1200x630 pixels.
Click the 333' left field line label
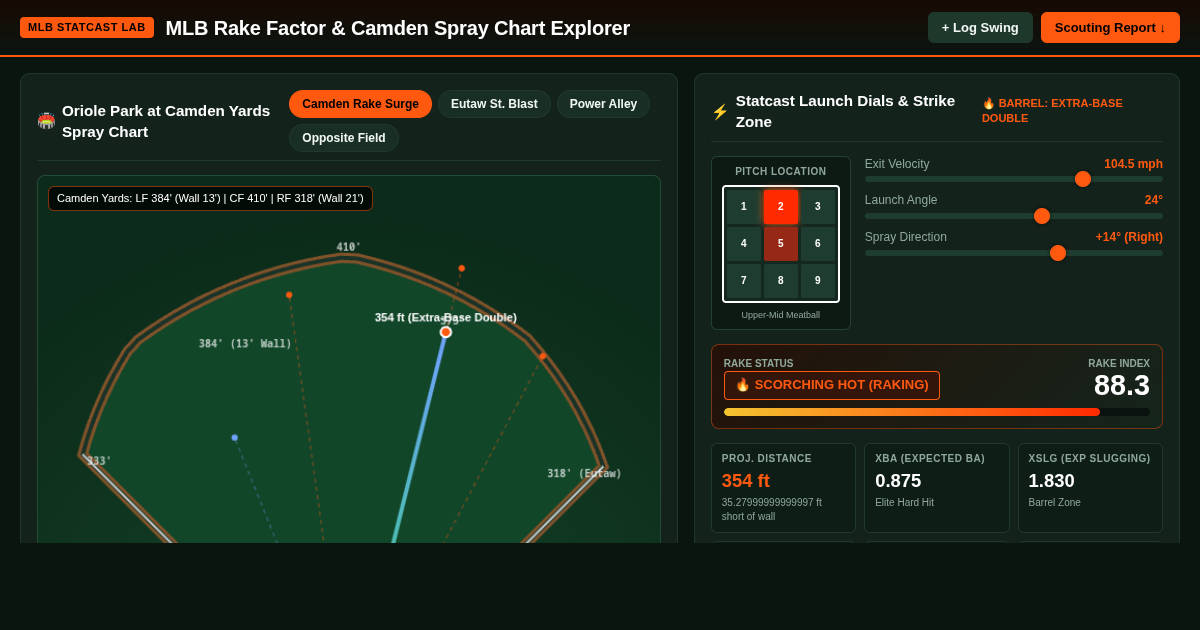coord(99,461)
